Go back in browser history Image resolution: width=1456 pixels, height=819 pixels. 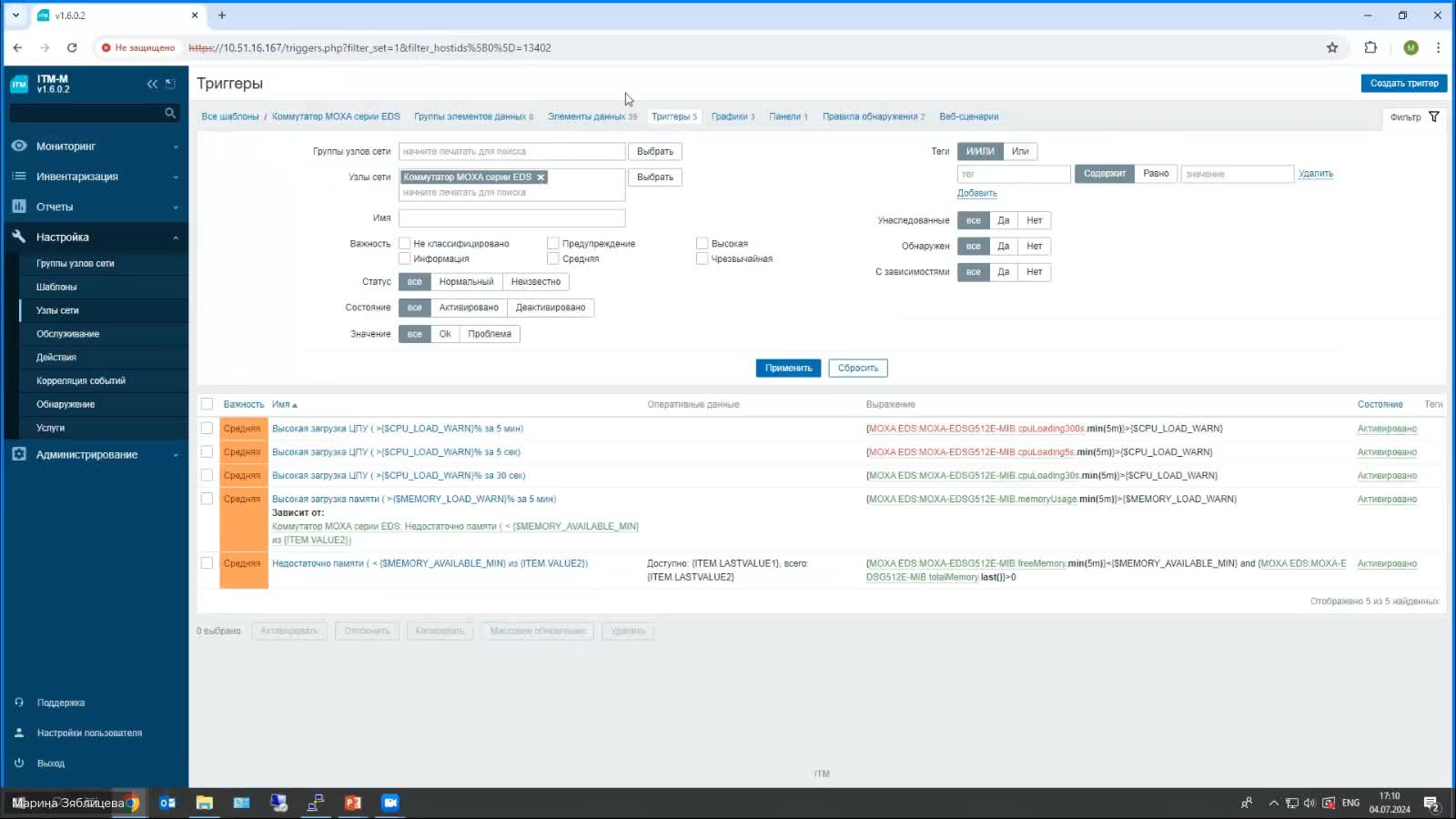point(17,47)
